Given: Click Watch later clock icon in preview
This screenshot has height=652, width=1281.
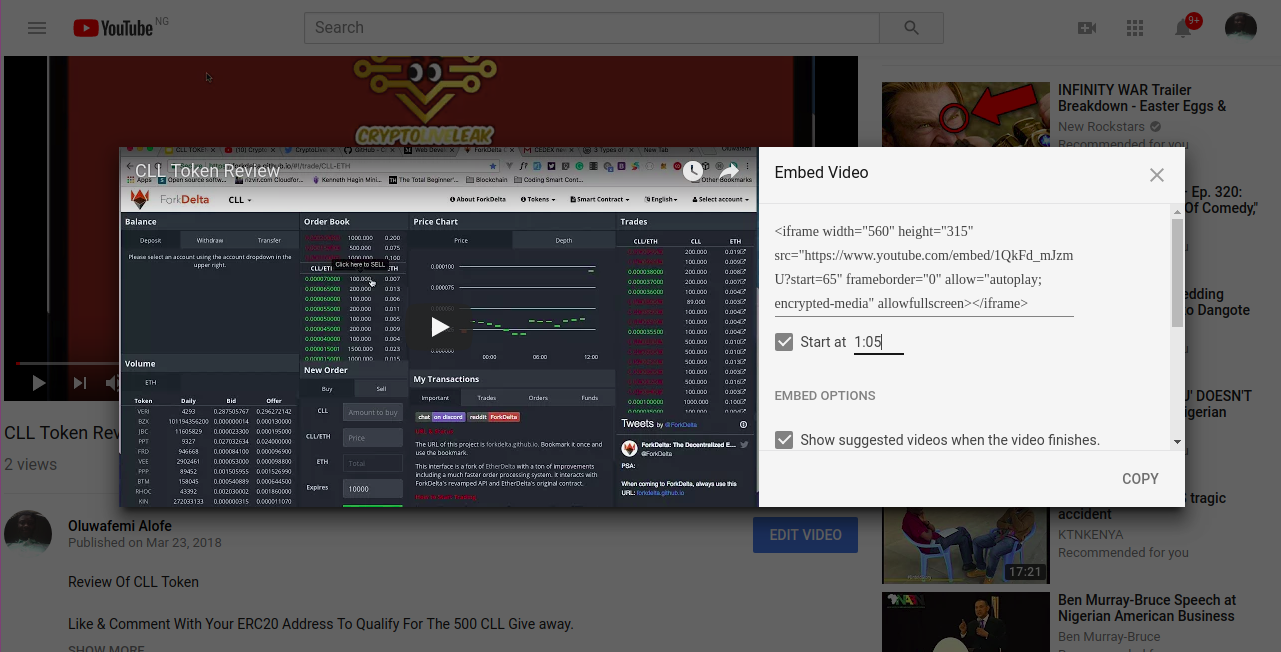Looking at the screenshot, I should [692, 171].
